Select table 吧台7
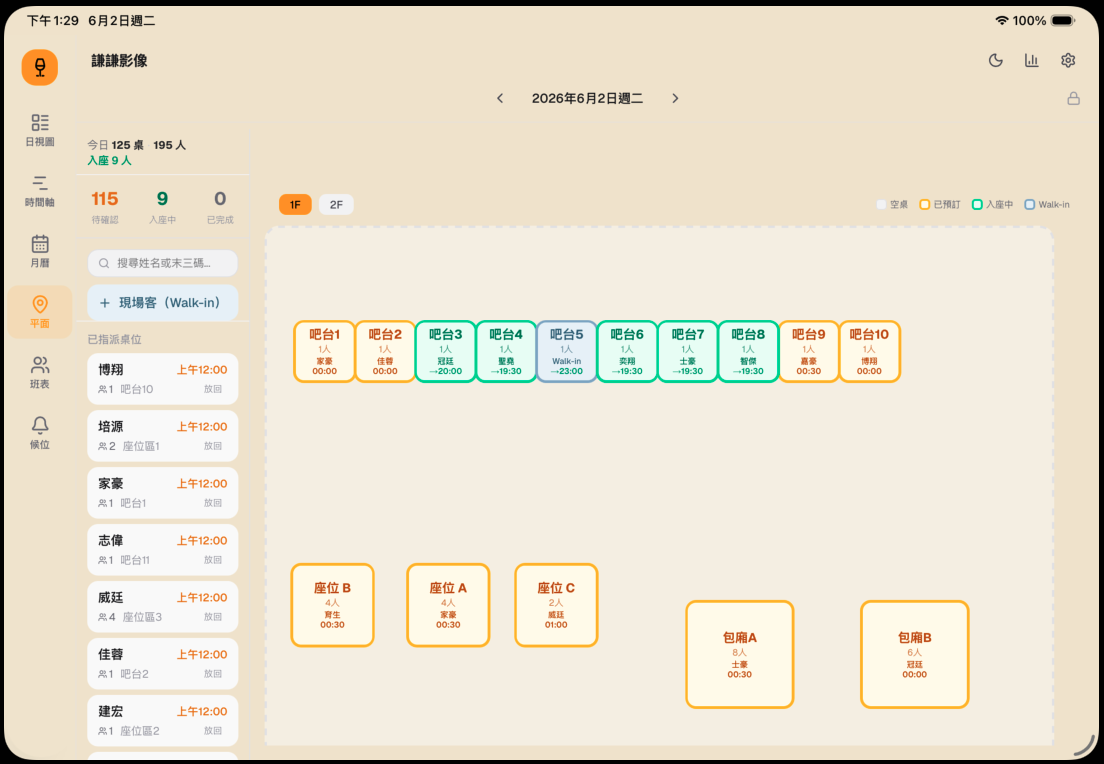 coord(688,351)
